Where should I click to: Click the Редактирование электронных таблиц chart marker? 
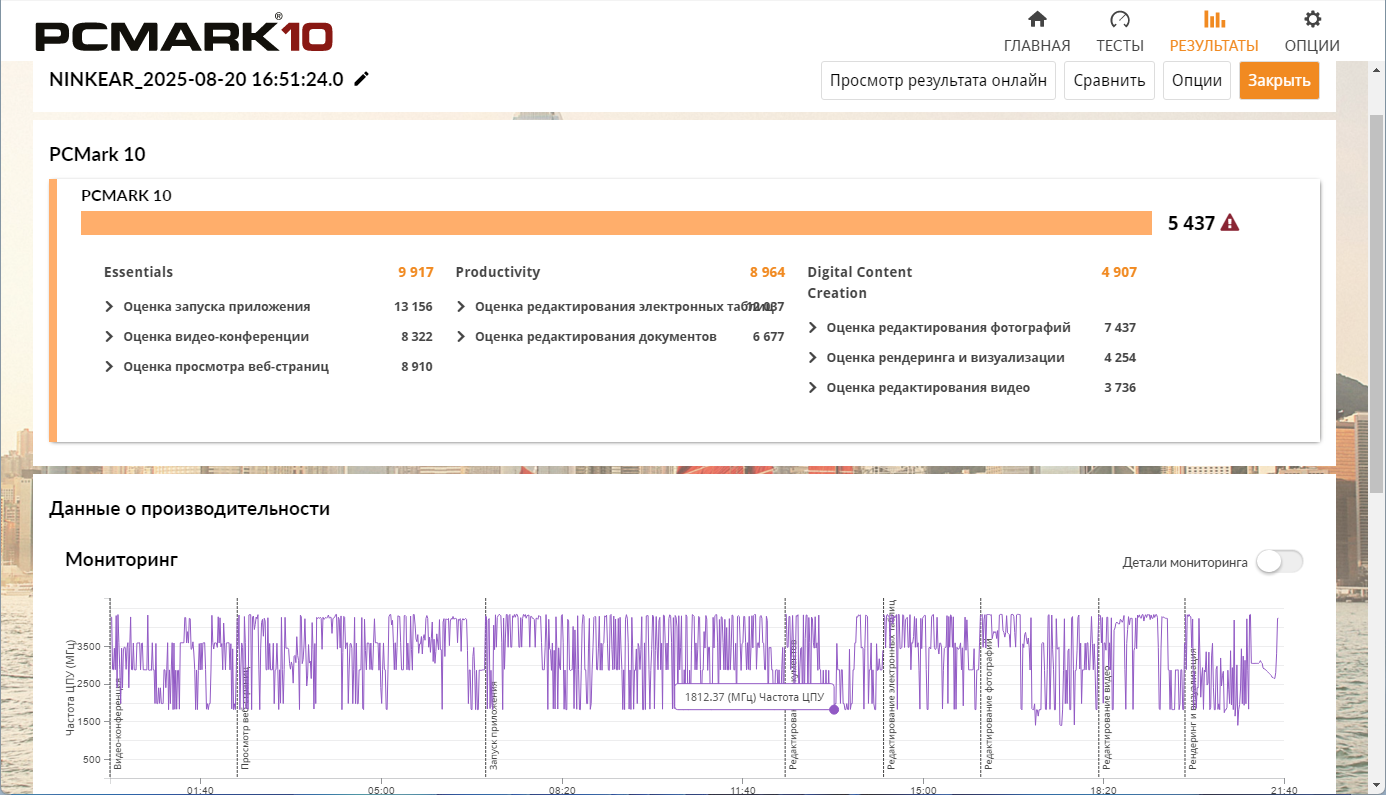(891, 685)
